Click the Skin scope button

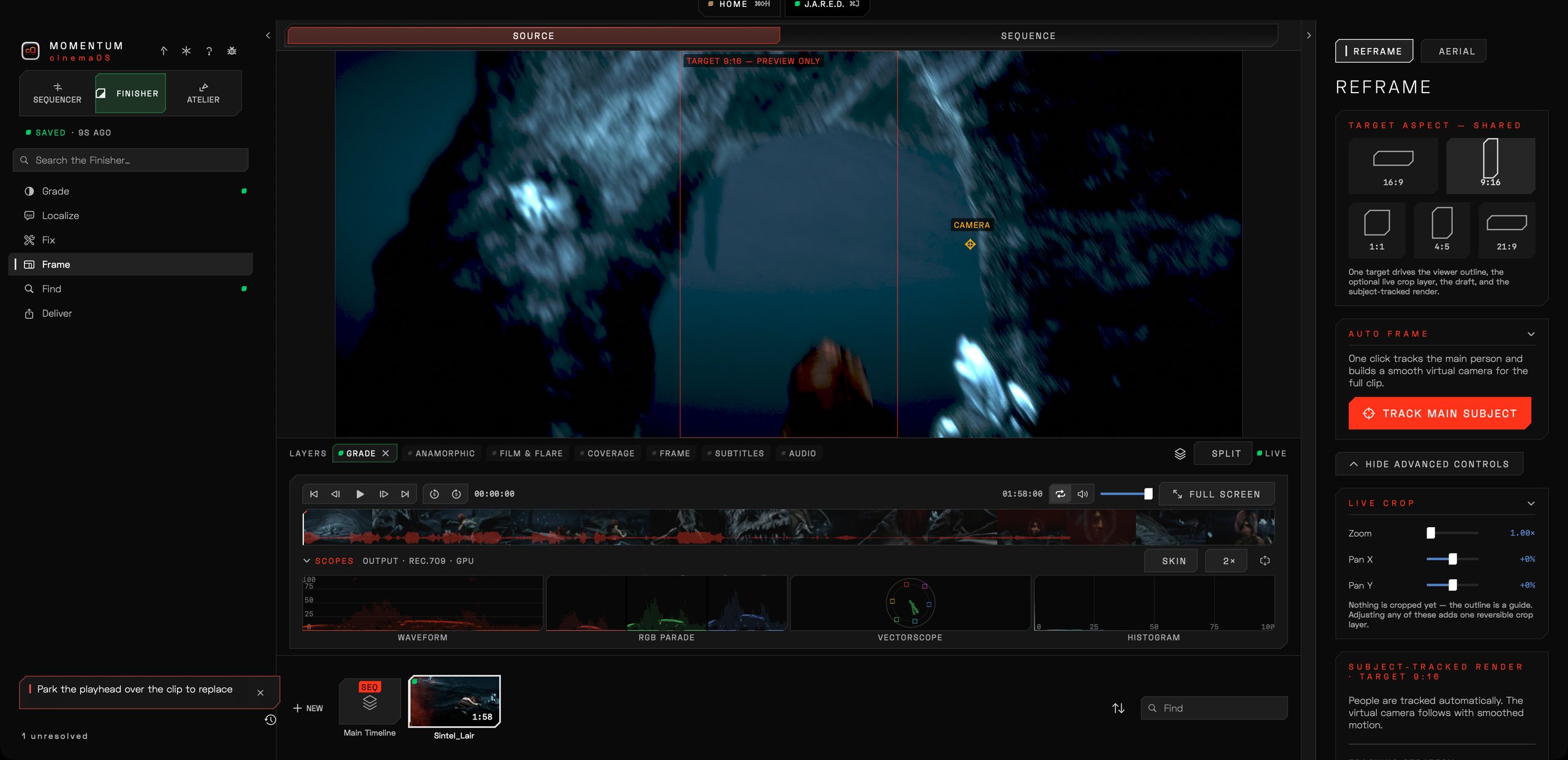click(1170, 561)
